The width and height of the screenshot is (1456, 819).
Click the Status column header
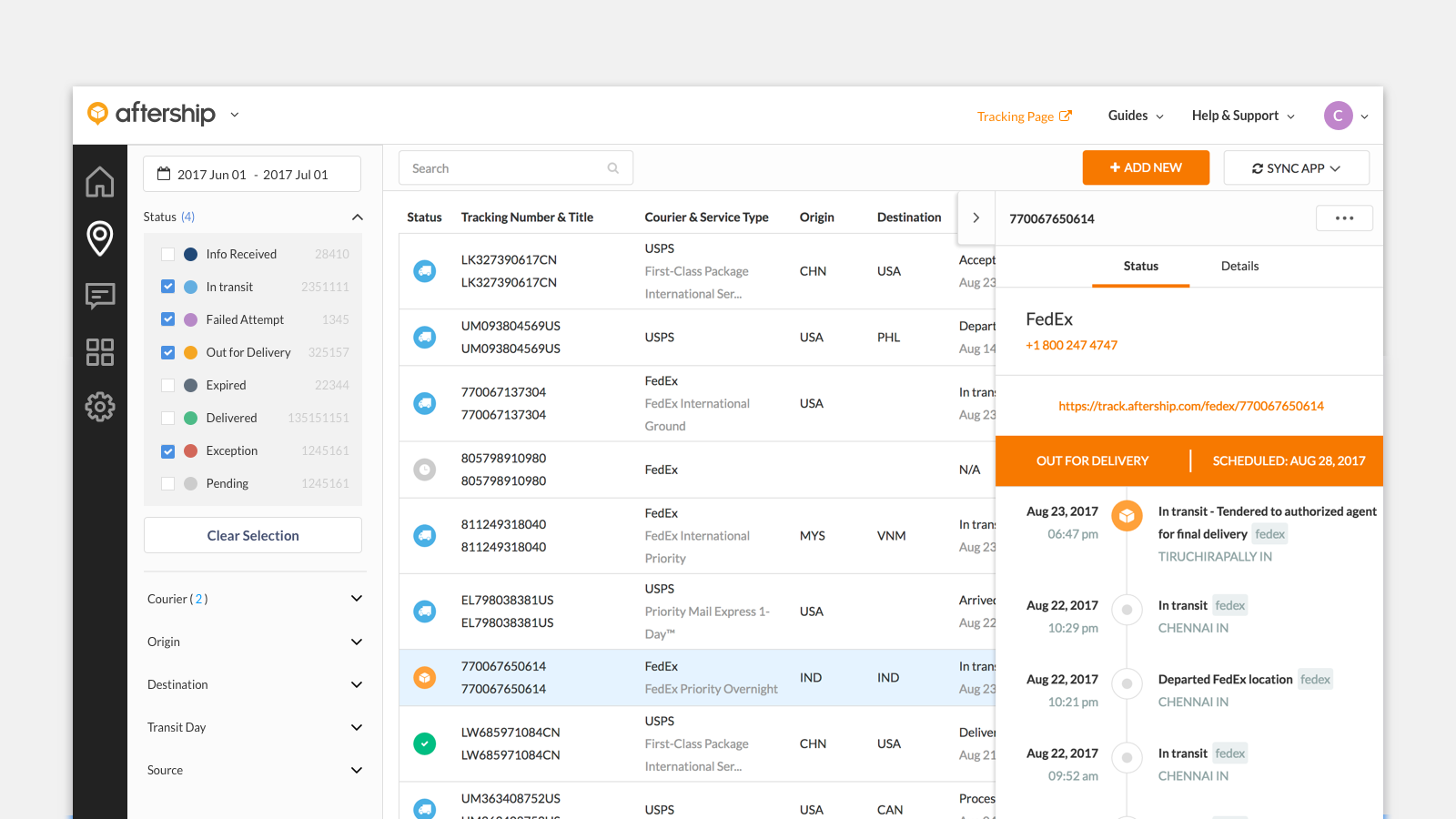pos(424,217)
